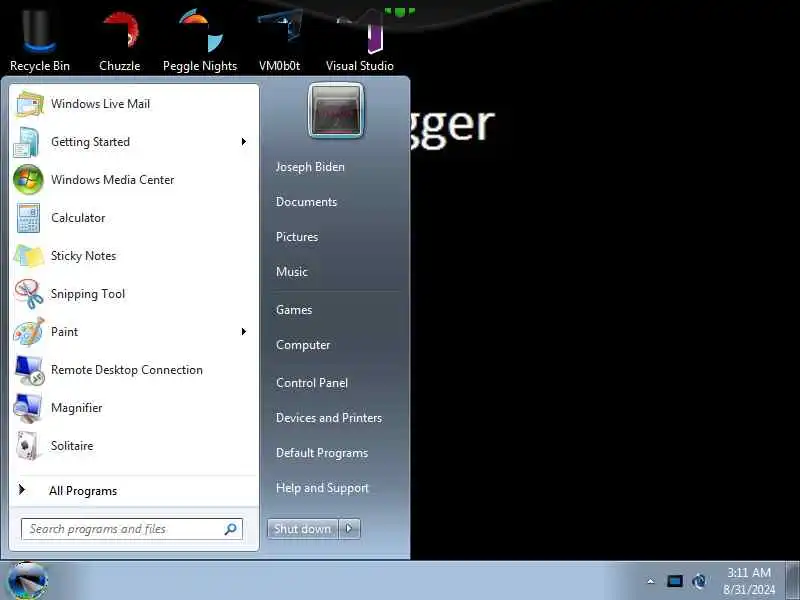This screenshot has width=800, height=600.
Task: Open the Peggle Nights desktop shortcut
Action: click(200, 38)
